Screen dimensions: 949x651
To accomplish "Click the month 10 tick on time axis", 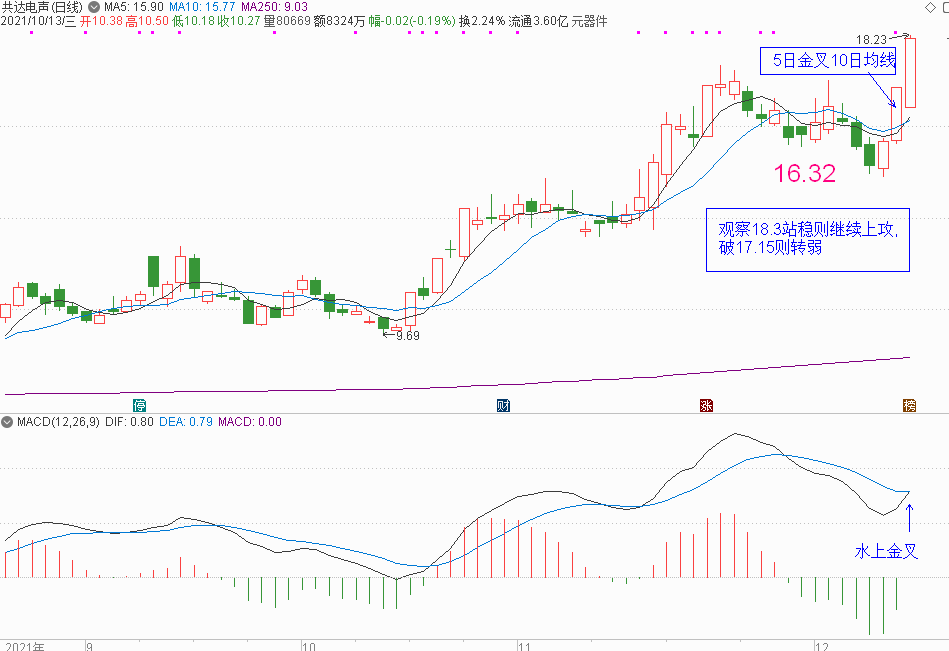I will click(x=309, y=646).
